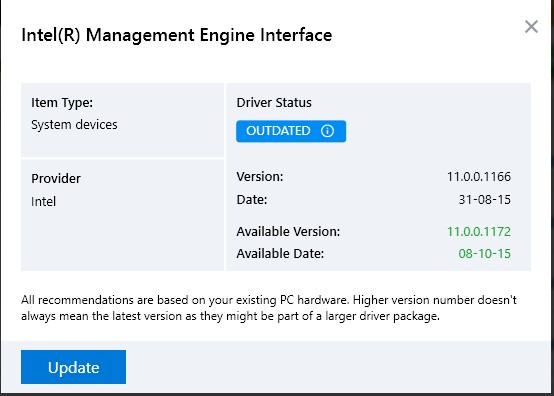Click the info icon beside OUTDATED
The width and height of the screenshot is (554, 396).
[x=327, y=131]
